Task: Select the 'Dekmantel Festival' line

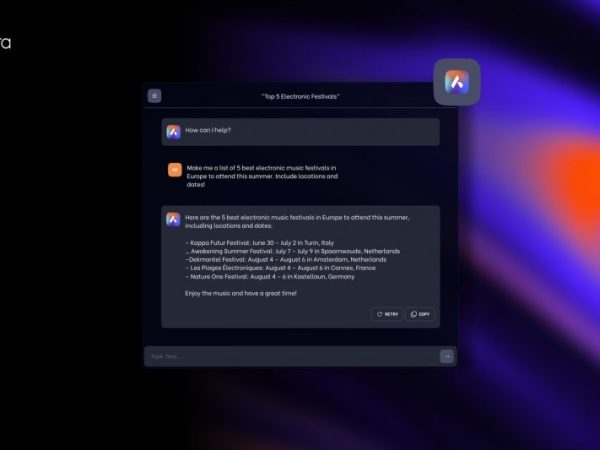Action: [x=286, y=259]
